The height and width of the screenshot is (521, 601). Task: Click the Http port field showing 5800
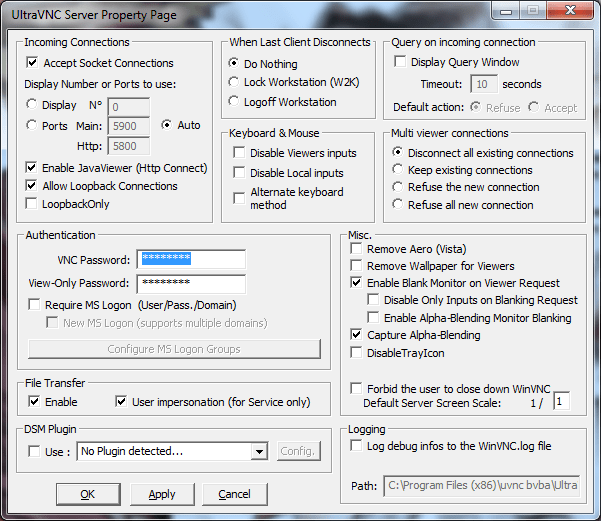129,146
